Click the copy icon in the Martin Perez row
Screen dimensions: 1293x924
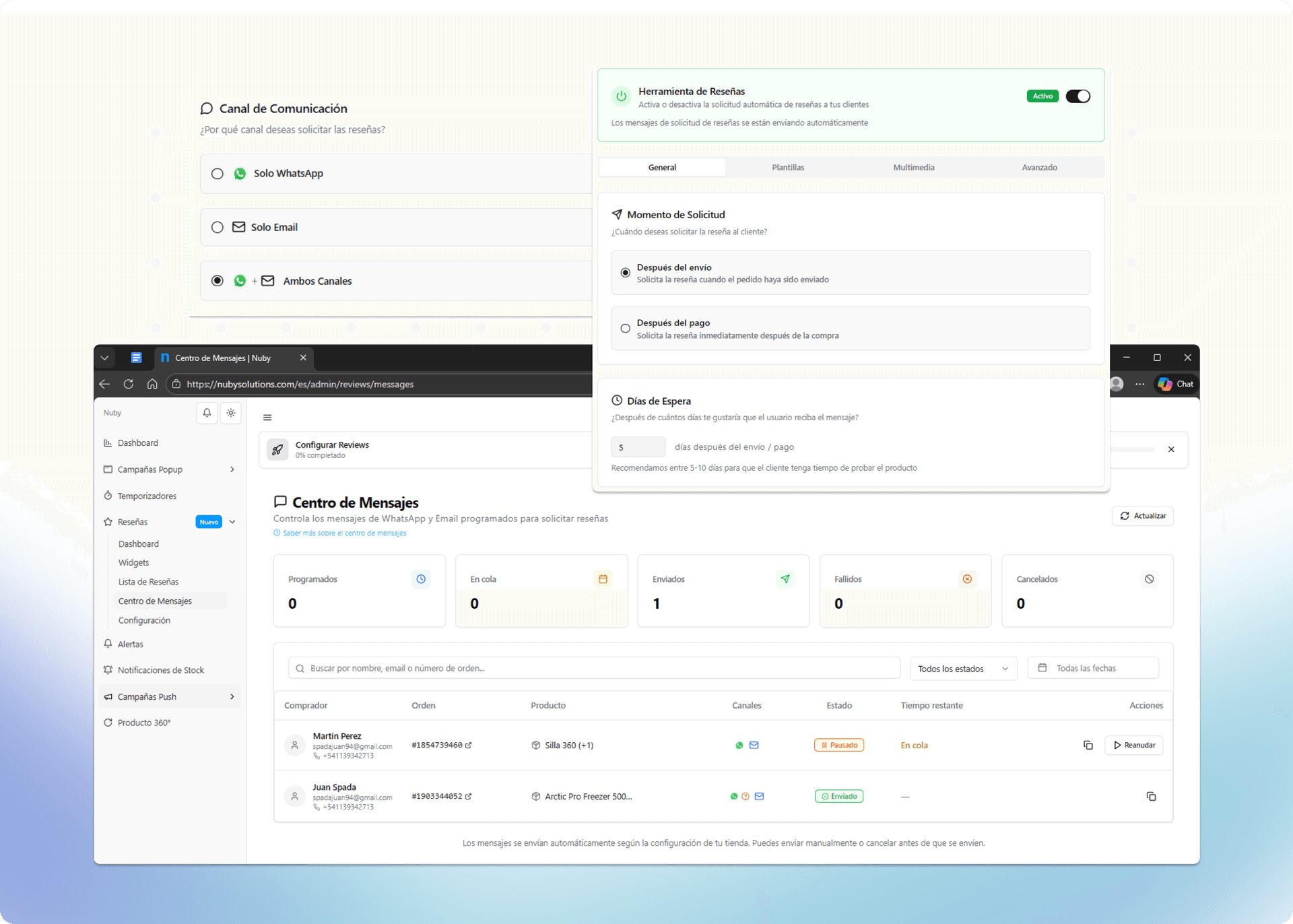coord(1088,745)
